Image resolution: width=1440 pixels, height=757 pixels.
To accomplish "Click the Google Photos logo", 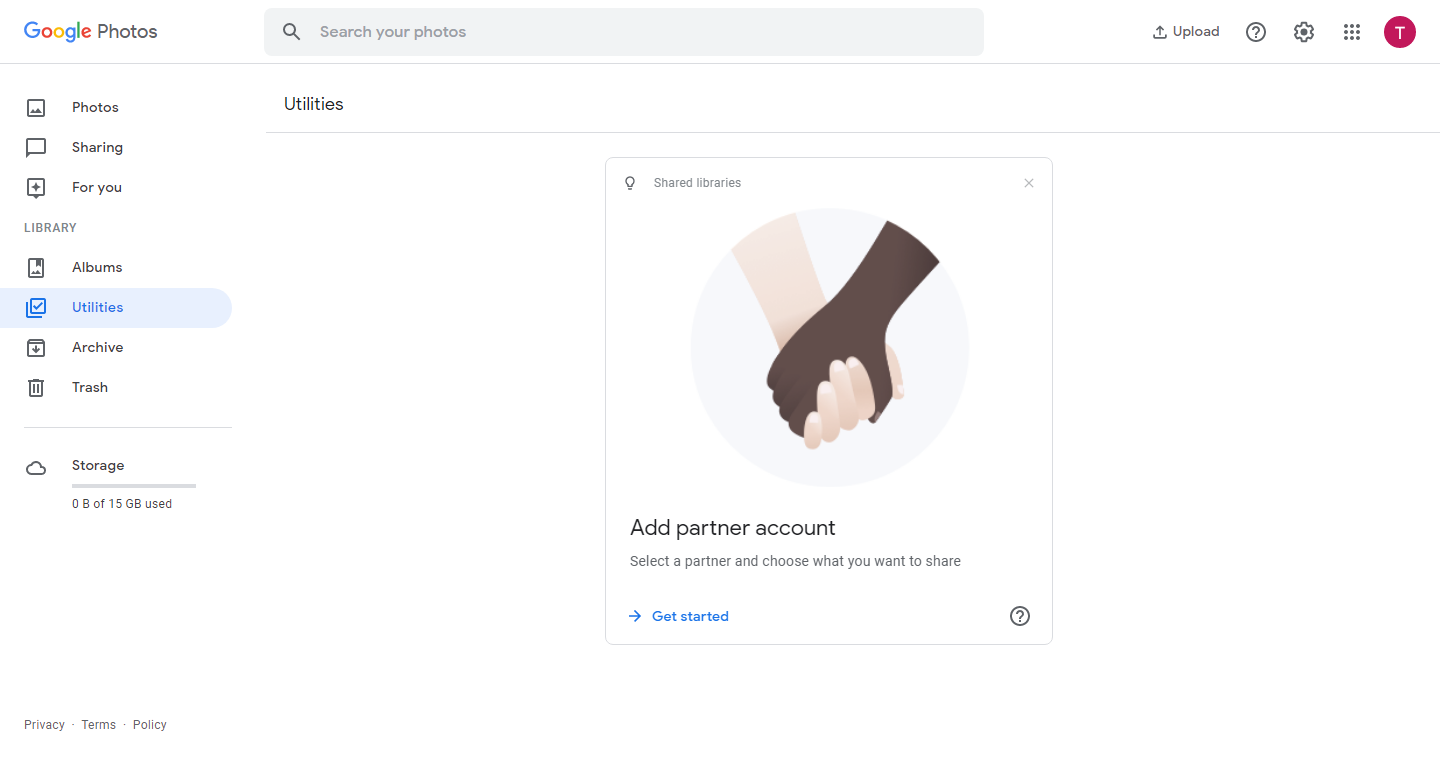I will [x=91, y=31].
